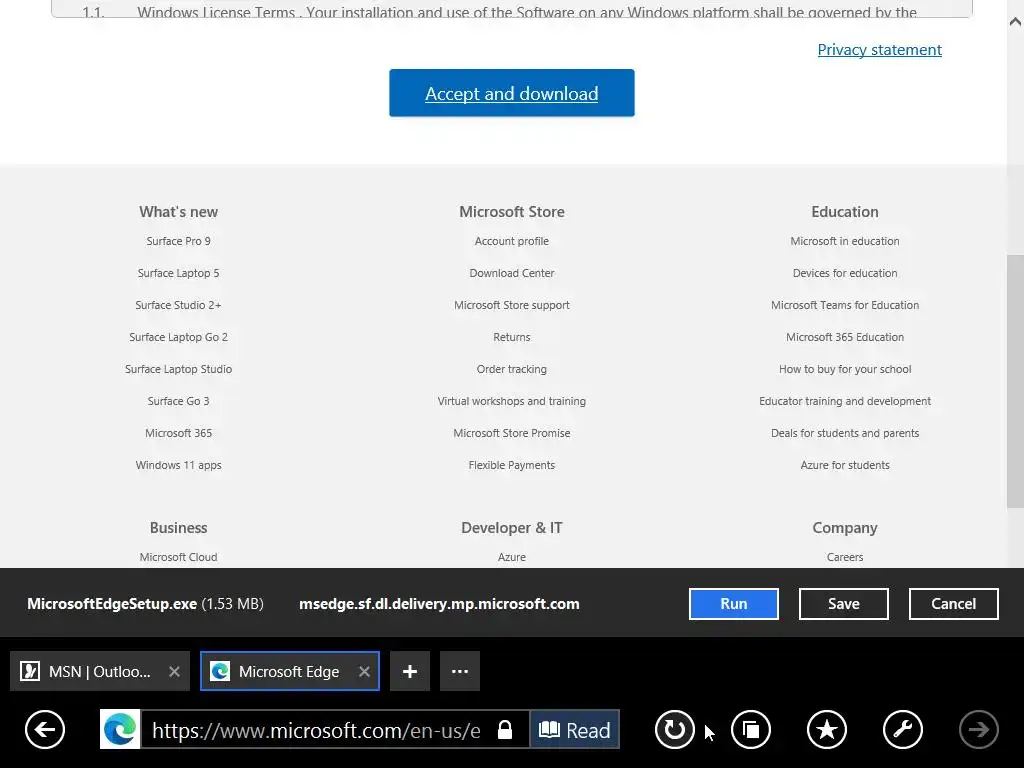
Task: Open Windows 11 apps link
Action: [178, 465]
